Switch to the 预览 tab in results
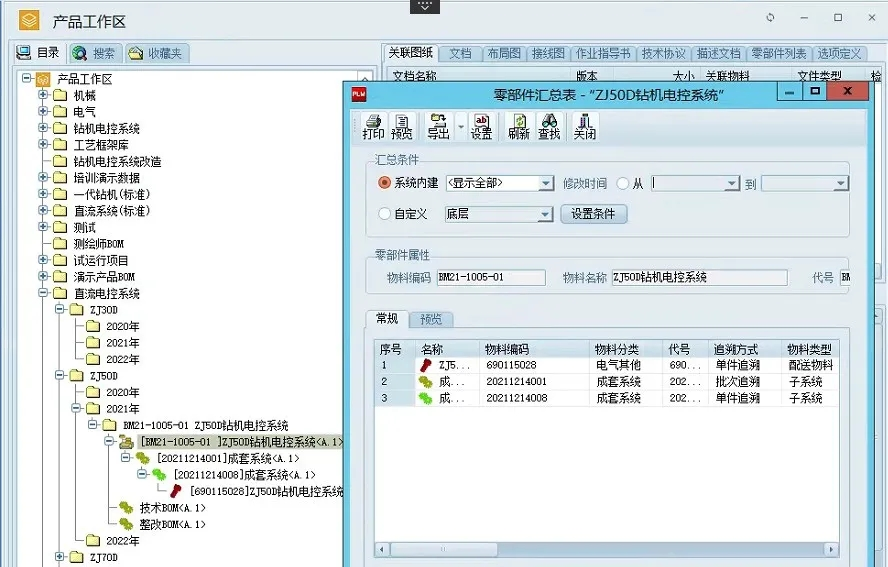The image size is (888, 567). click(431, 319)
